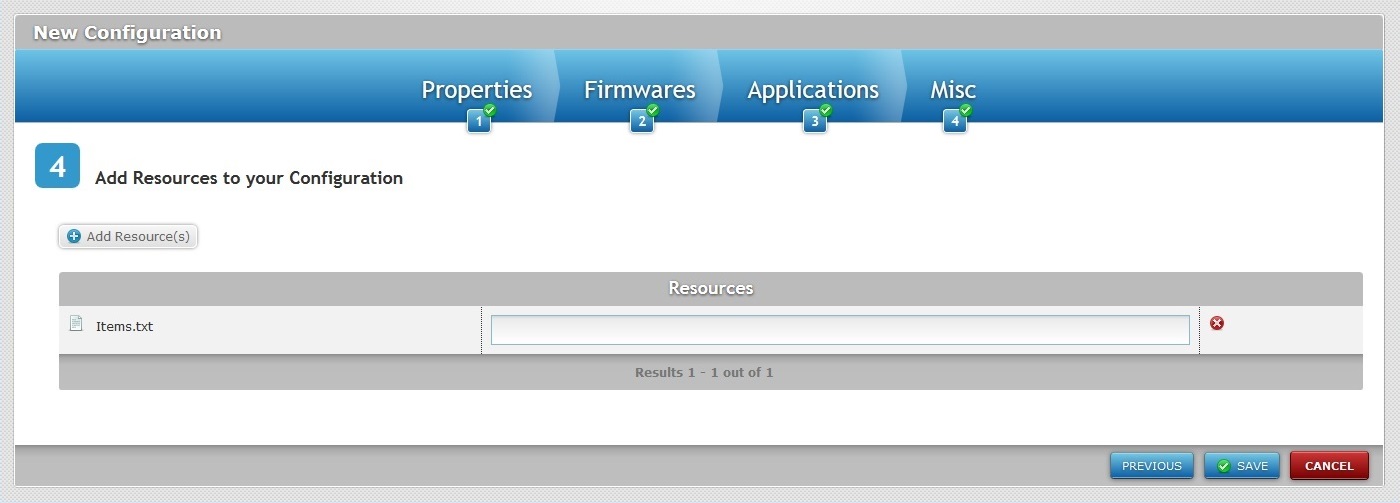Click the step 1 badge under Properties

[x=479, y=122]
